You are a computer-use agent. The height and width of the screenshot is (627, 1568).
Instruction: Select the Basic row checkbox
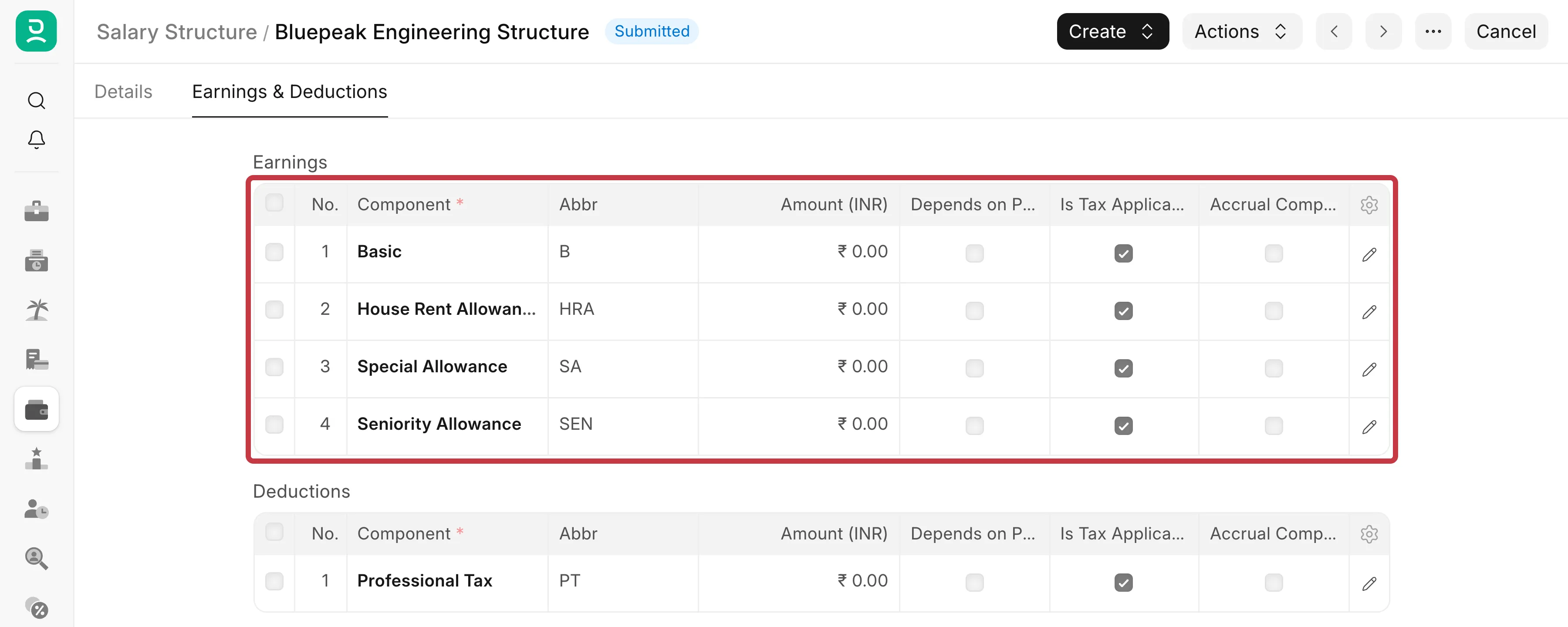[274, 252]
